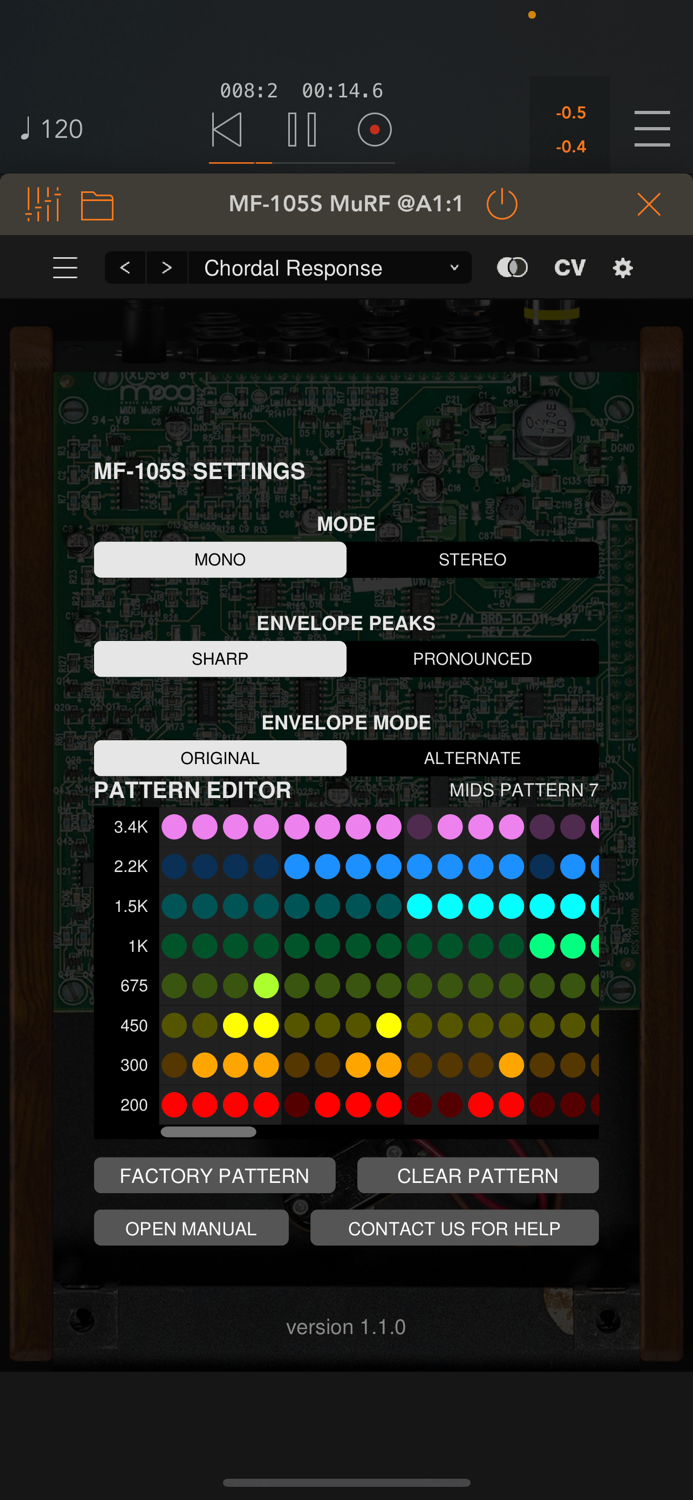Open the Chordal Response preset dropdown
Screen dimensions: 693x1500
tap(330, 268)
